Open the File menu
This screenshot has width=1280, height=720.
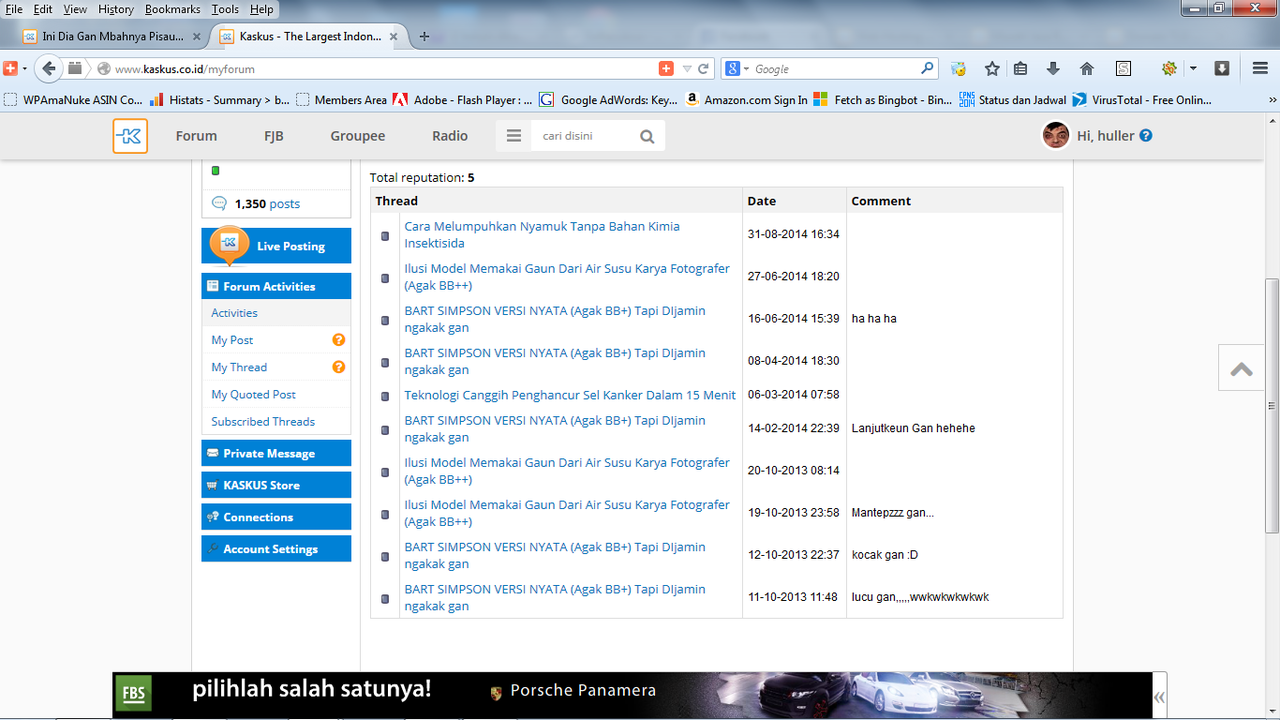pos(14,9)
